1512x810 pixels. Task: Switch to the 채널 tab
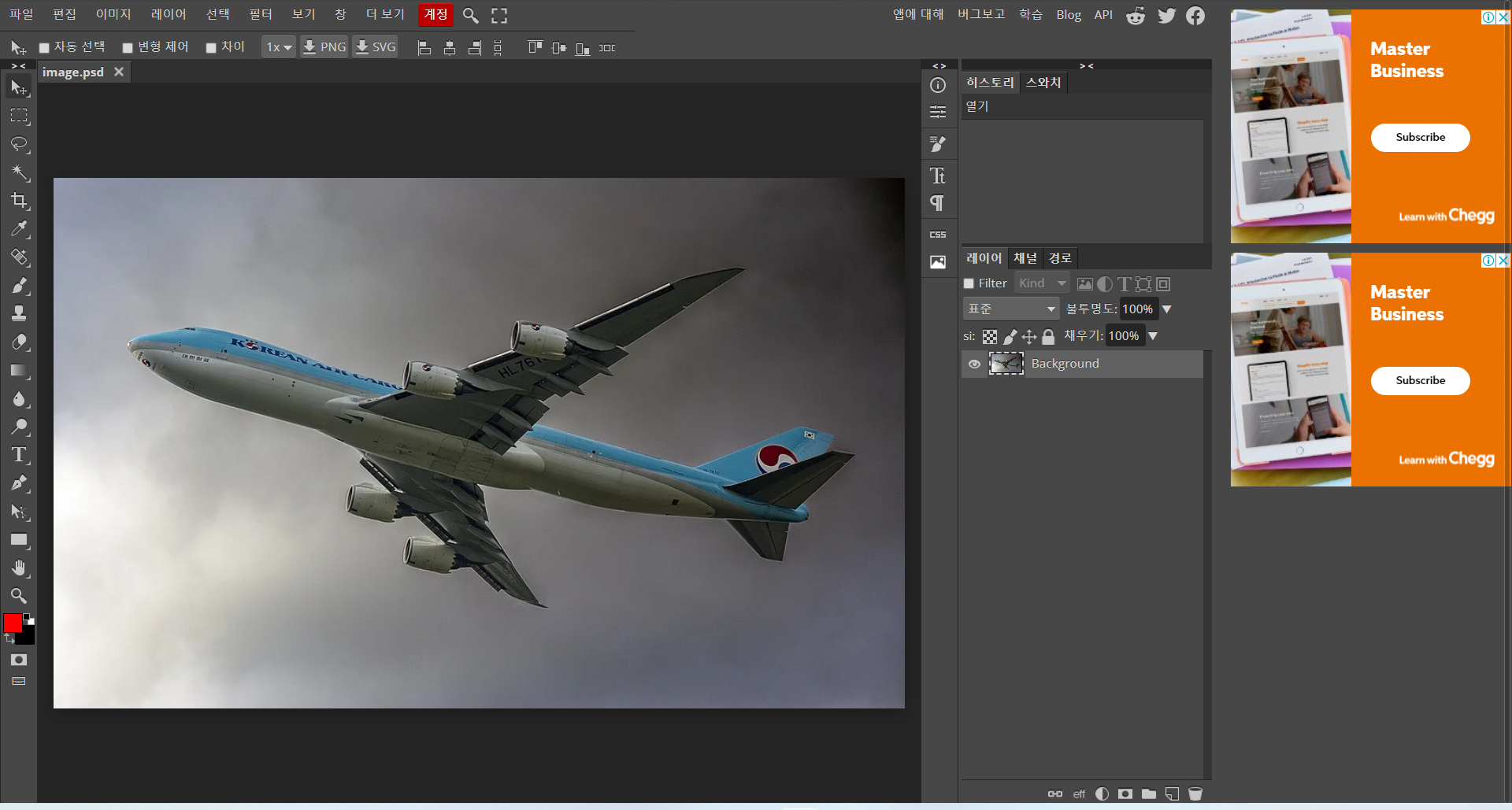pyautogui.click(x=1025, y=258)
